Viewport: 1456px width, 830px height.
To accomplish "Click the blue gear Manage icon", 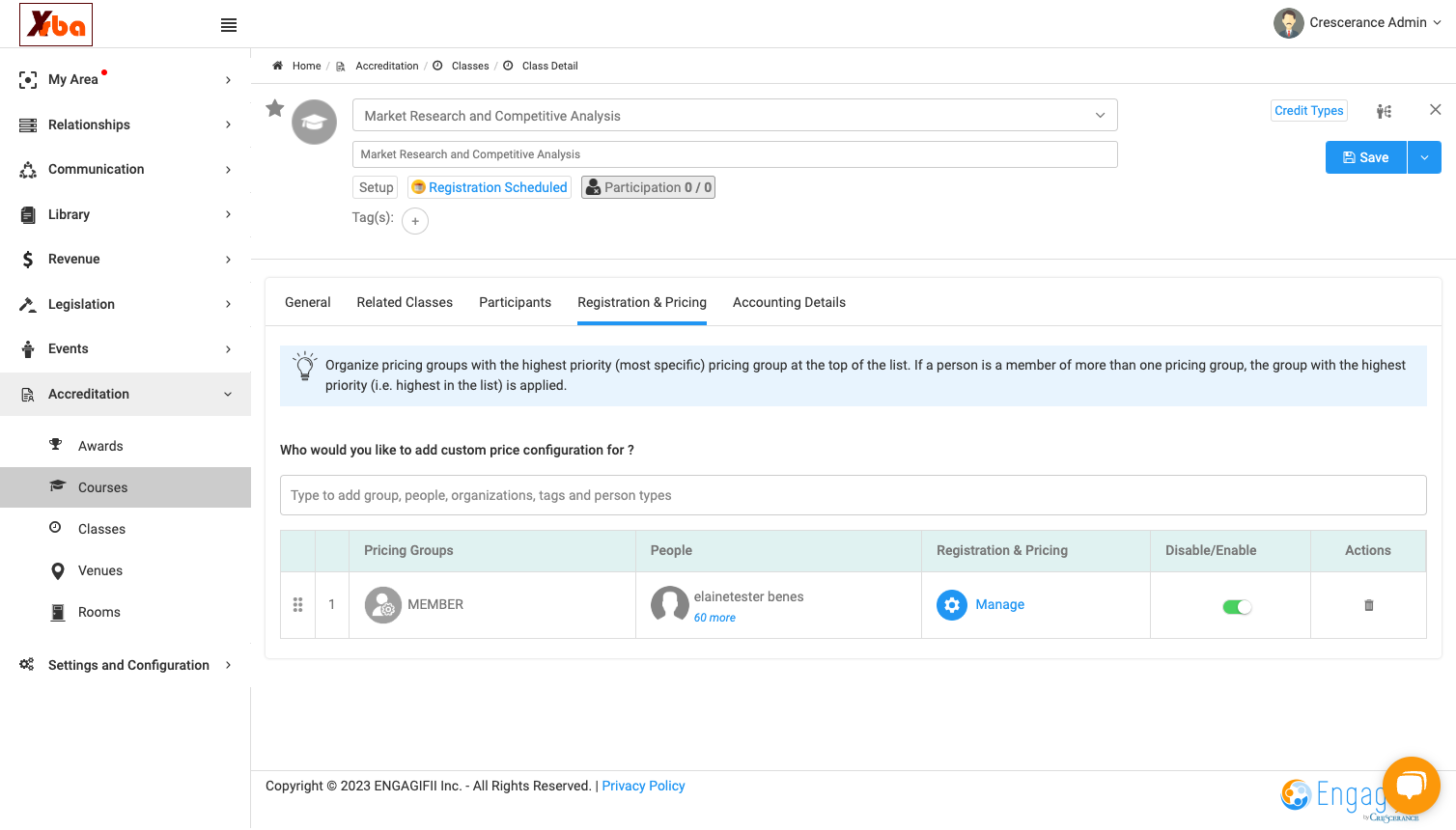I will [x=952, y=605].
